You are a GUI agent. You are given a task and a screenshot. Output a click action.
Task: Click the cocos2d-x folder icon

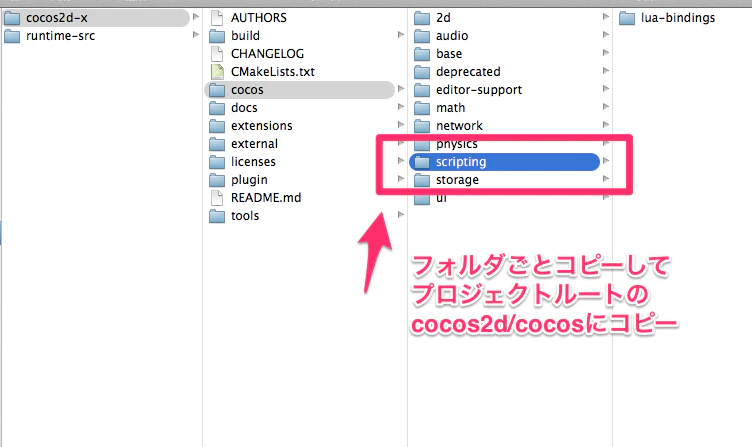(x=12, y=18)
